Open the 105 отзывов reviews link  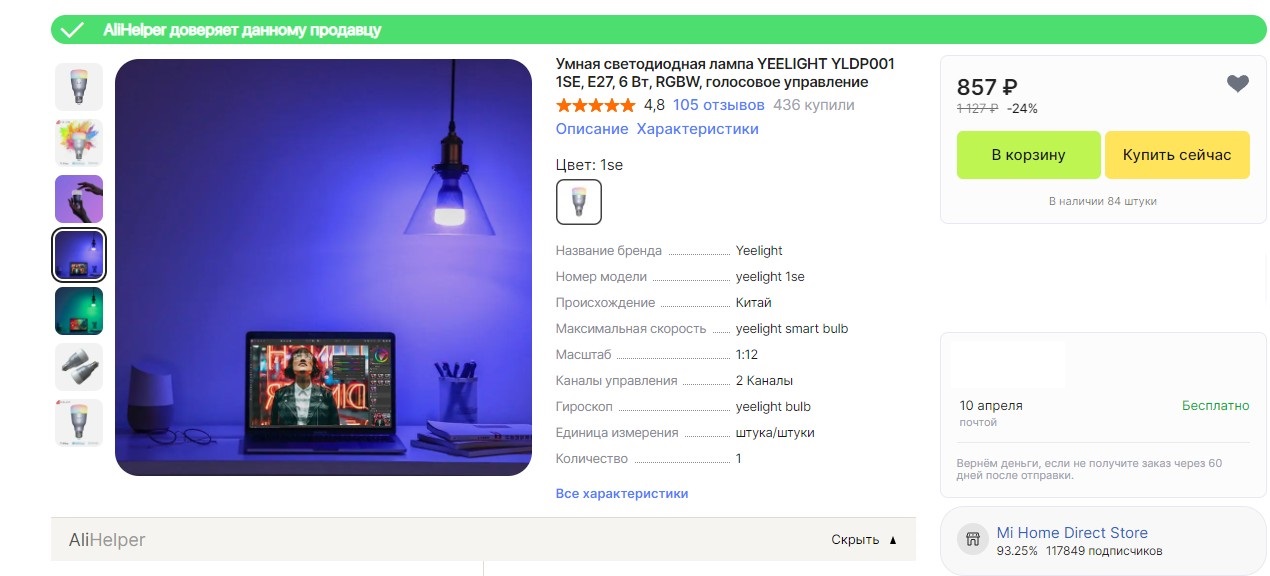pos(719,105)
